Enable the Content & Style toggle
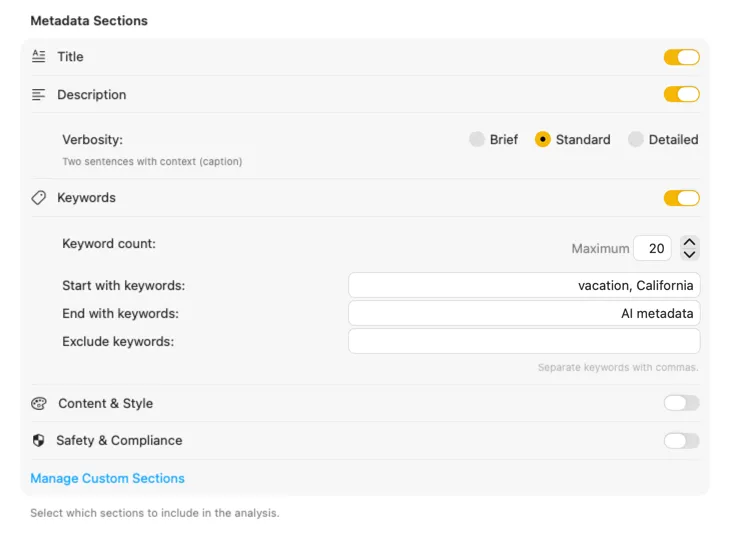 tap(682, 403)
